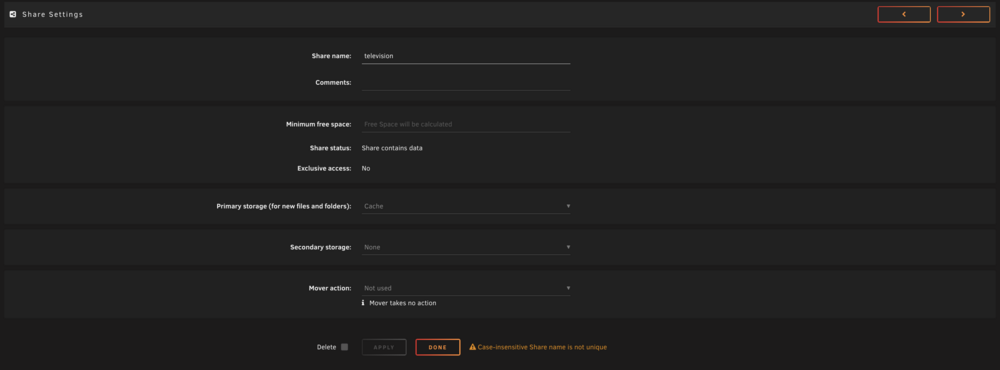Click the Minimum free space field
The width and height of the screenshot is (1000, 370).
click(x=466, y=124)
